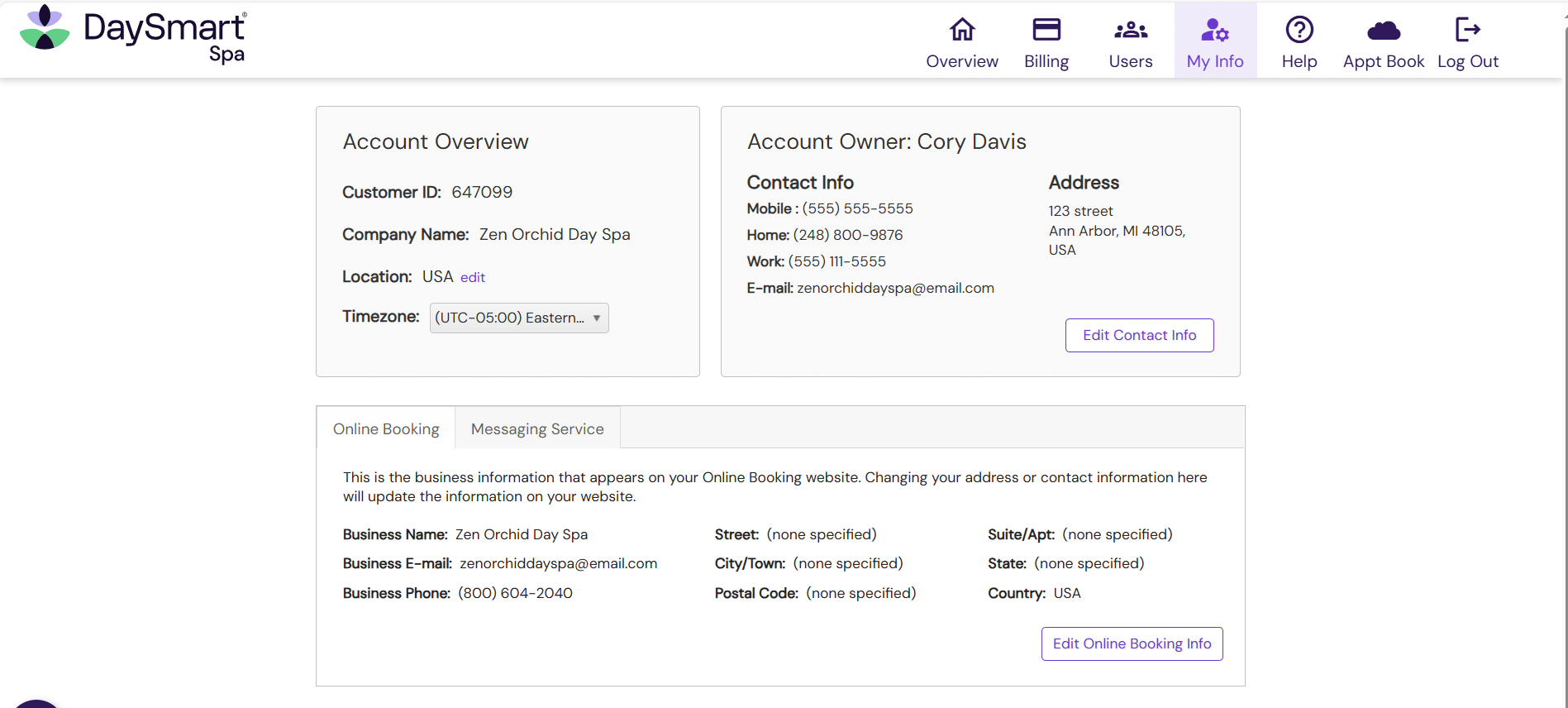Click the Account Owner: Cory Davis heading
The height and width of the screenshot is (708, 1568).
point(887,141)
